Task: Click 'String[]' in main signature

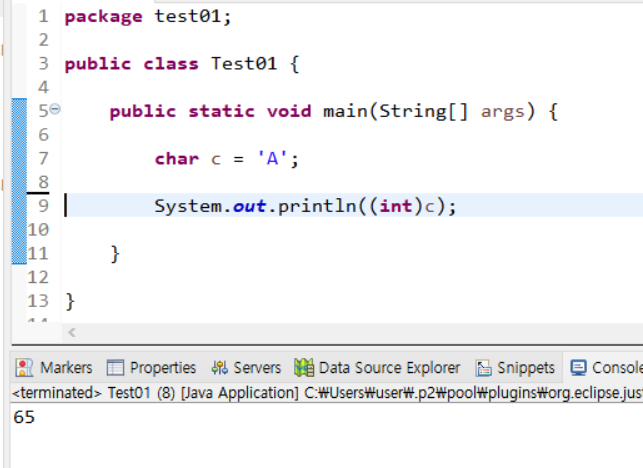Action: pyautogui.click(x=424, y=112)
